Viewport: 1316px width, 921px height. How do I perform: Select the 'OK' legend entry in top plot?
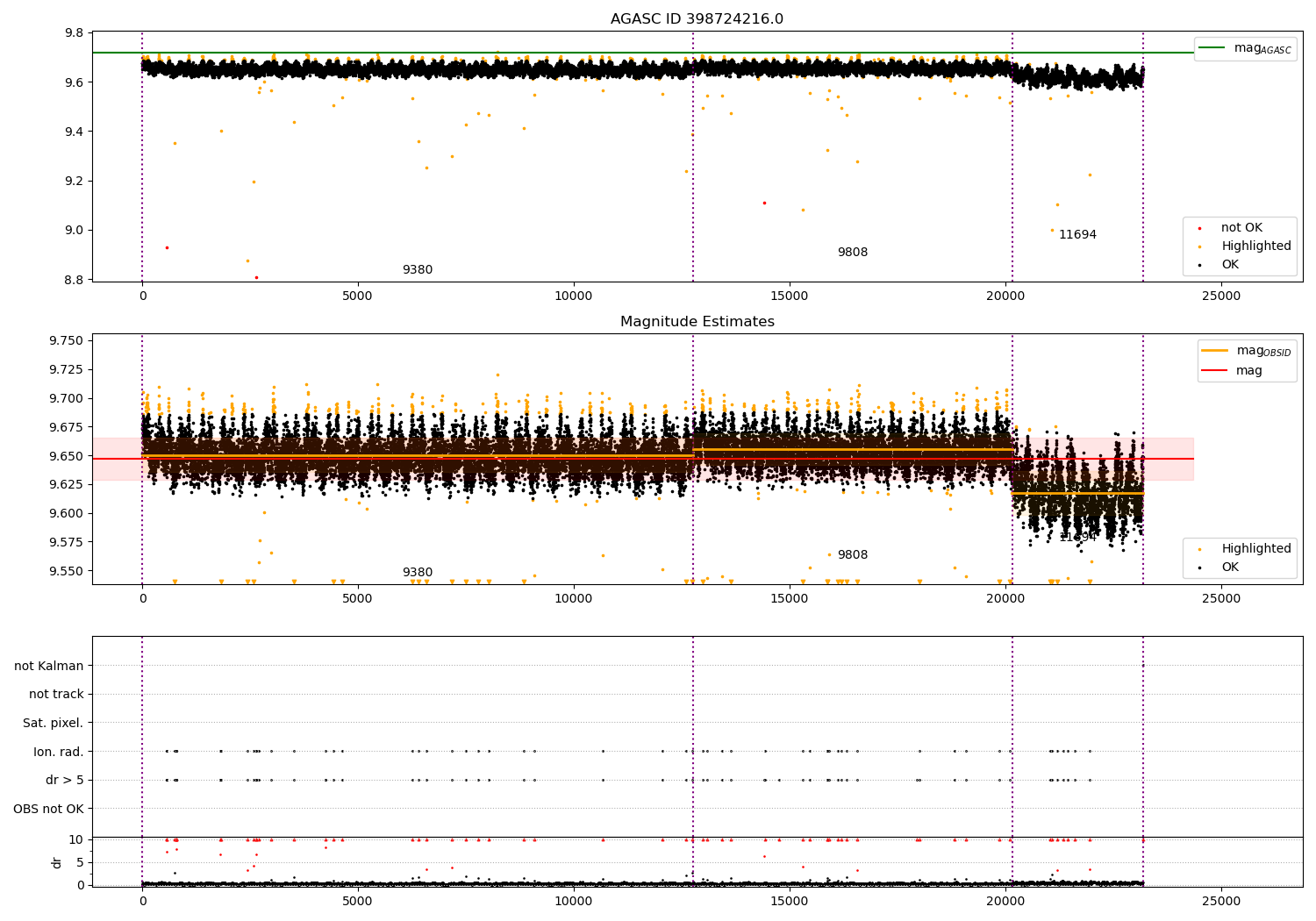[1230, 265]
